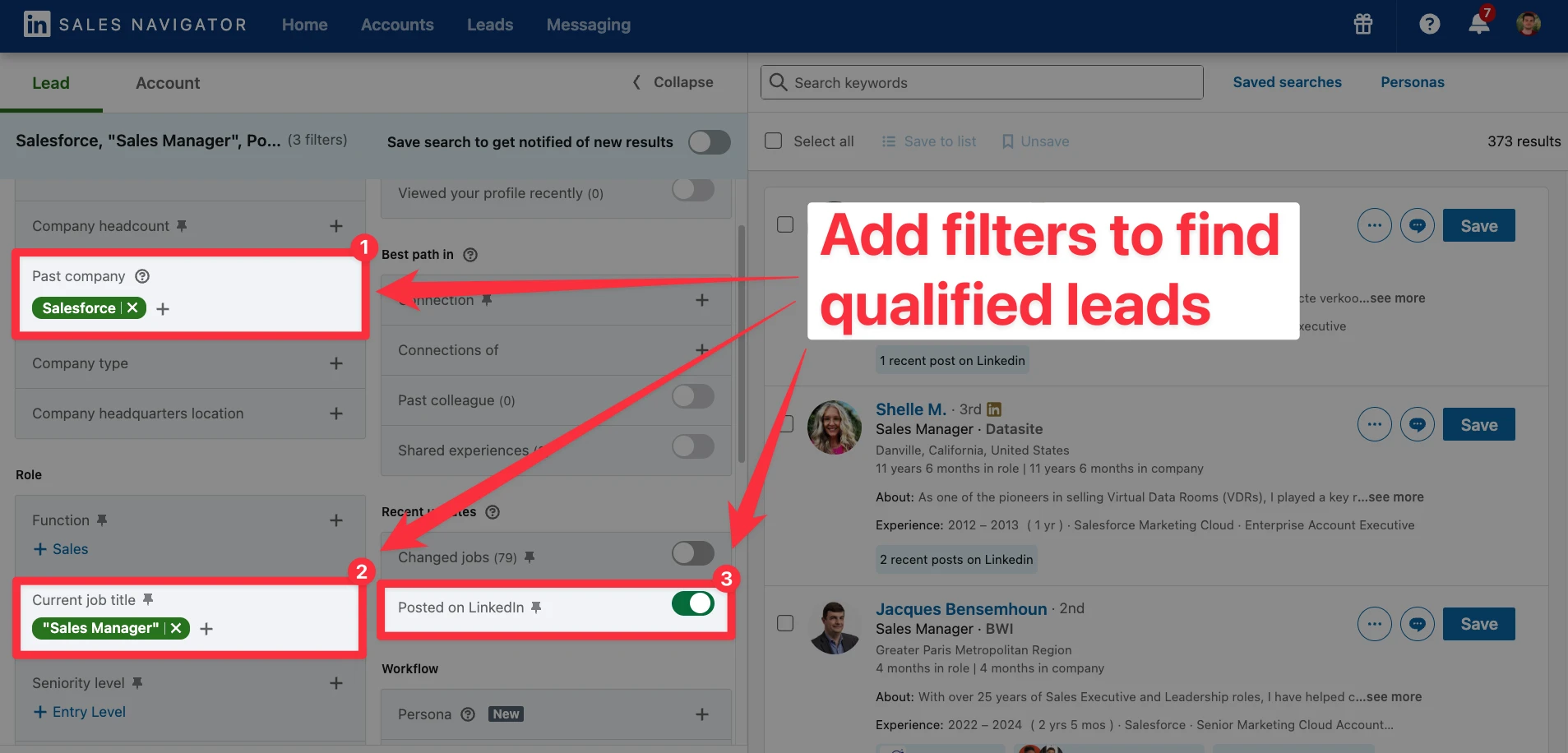Screen dimensions: 1568x753
Task: Expand Company type filter
Action: [336, 363]
